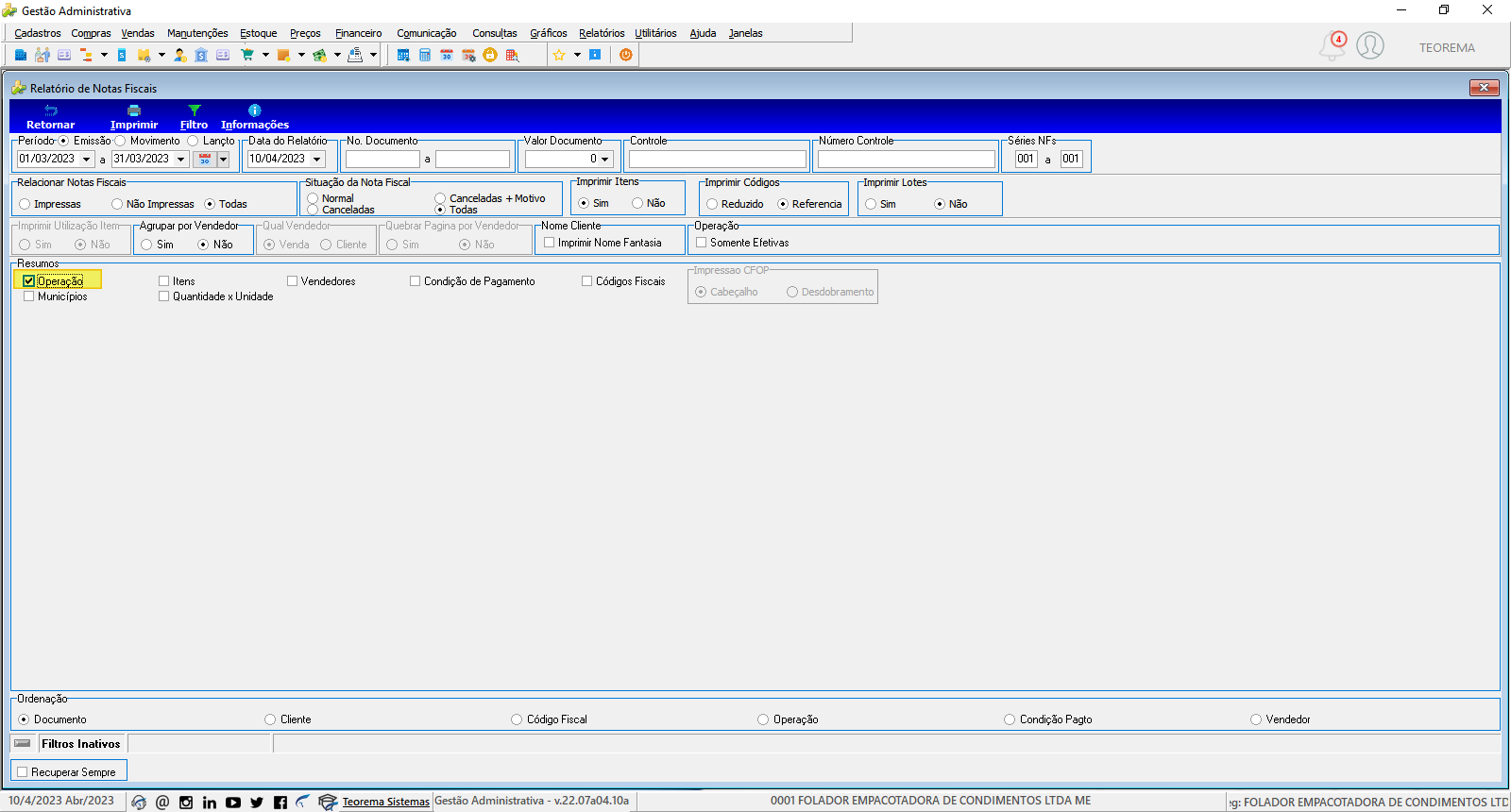This screenshot has width=1511, height=812.
Task: Open the end date 31/03/2023 dropdown
Action: pyautogui.click(x=181, y=160)
